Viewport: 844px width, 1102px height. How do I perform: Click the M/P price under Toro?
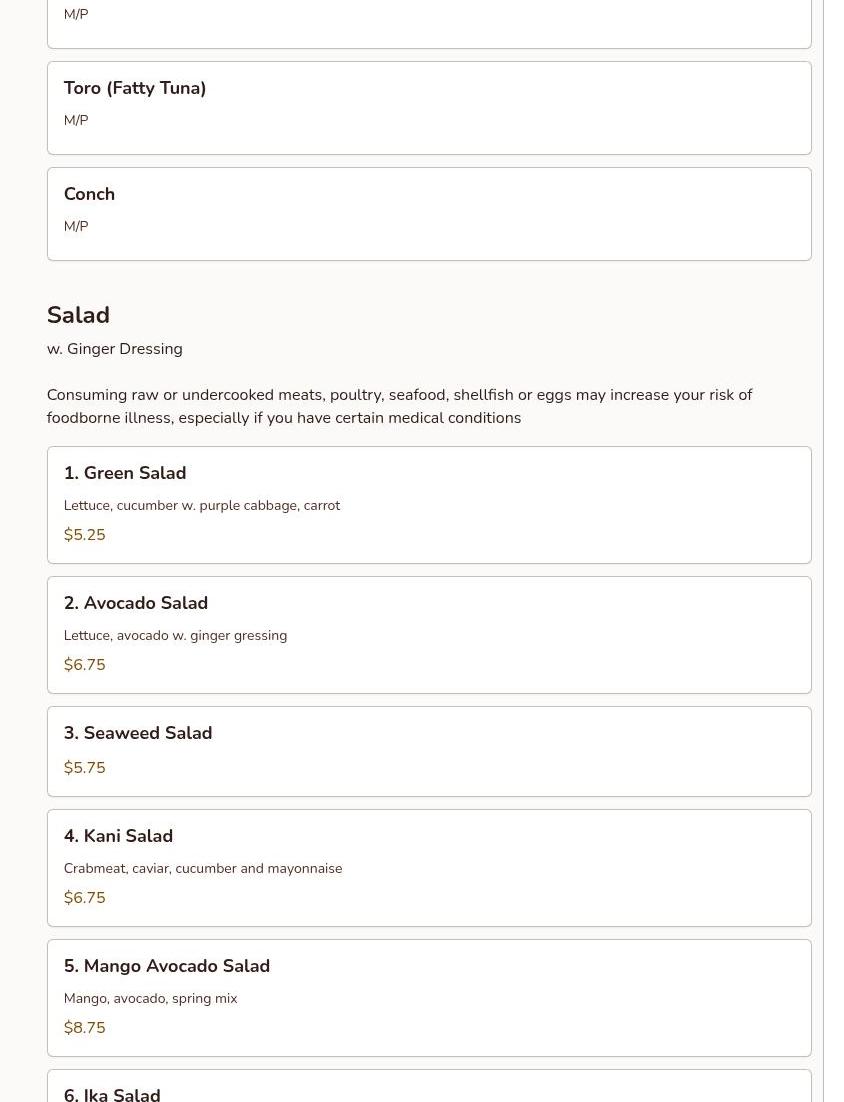76,120
